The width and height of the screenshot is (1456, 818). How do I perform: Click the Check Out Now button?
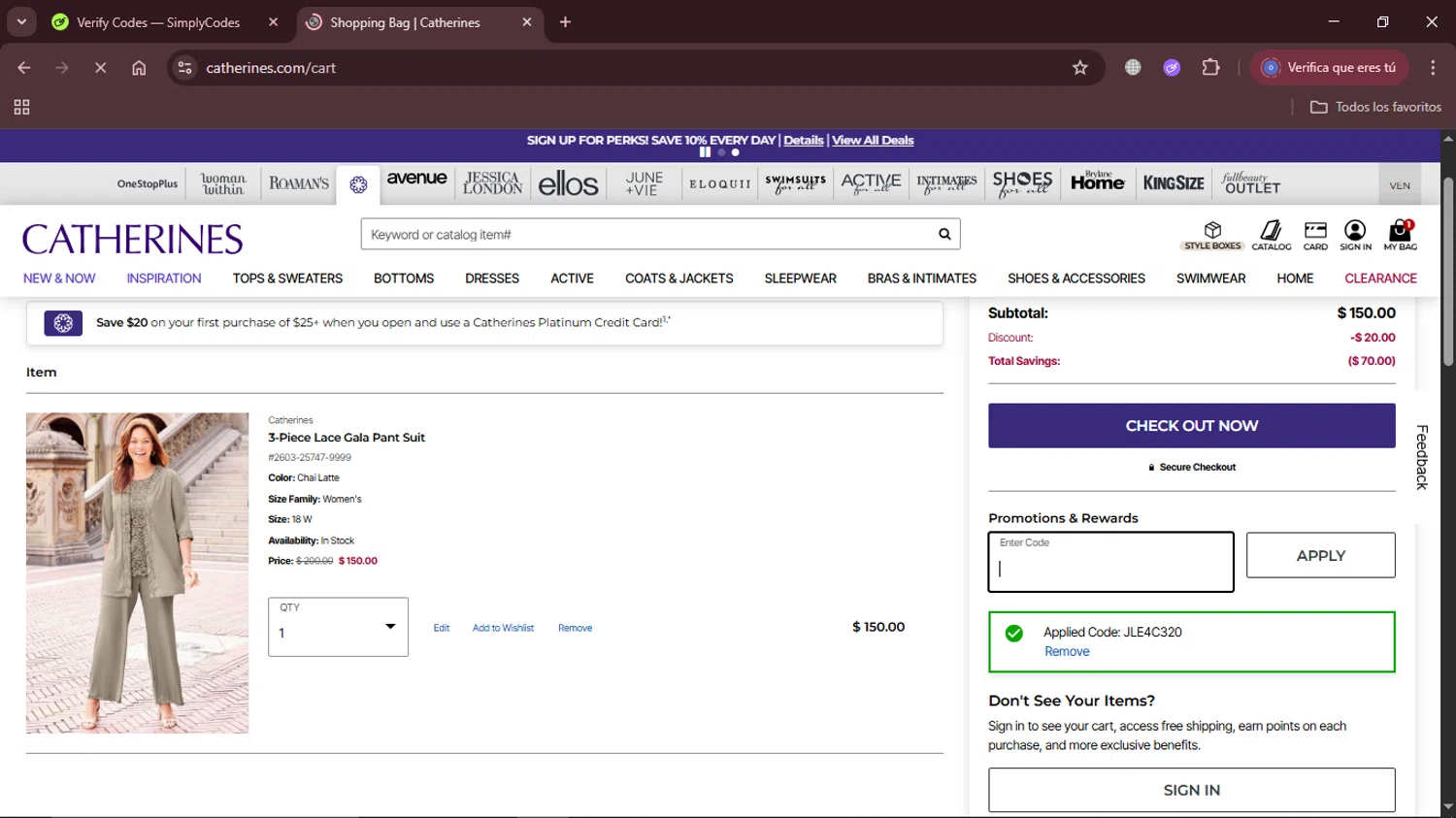(1192, 426)
